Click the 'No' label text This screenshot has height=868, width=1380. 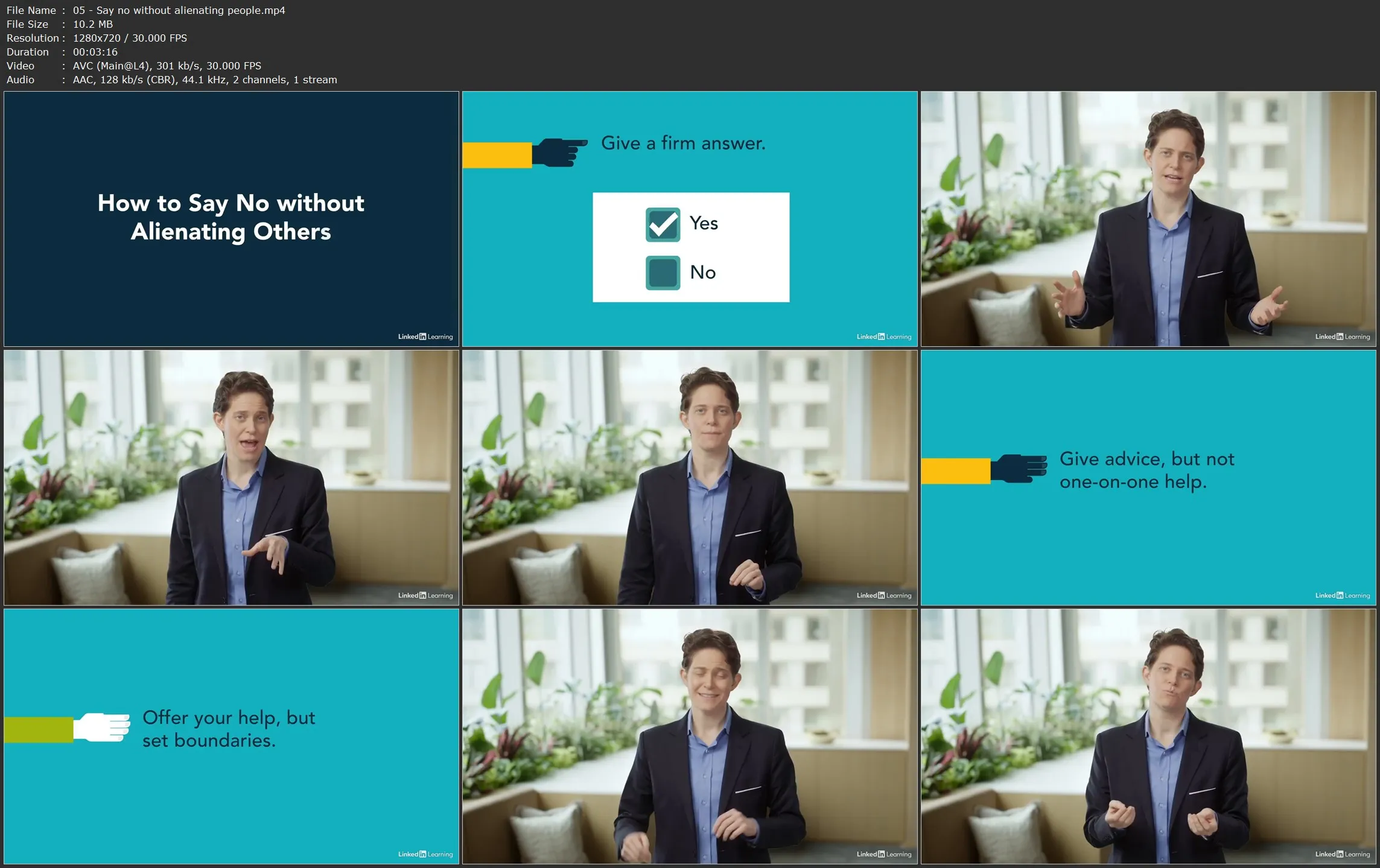(x=703, y=272)
